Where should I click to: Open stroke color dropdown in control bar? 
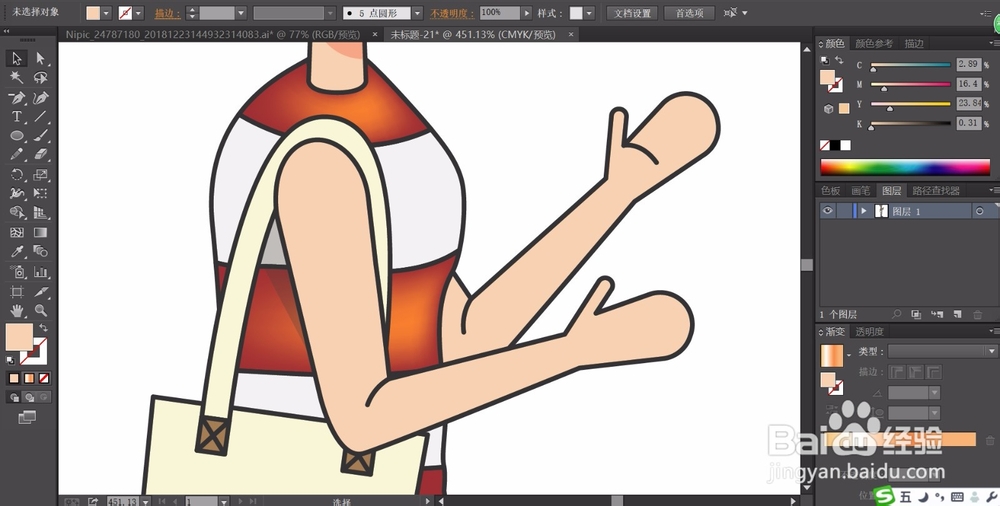[x=139, y=13]
